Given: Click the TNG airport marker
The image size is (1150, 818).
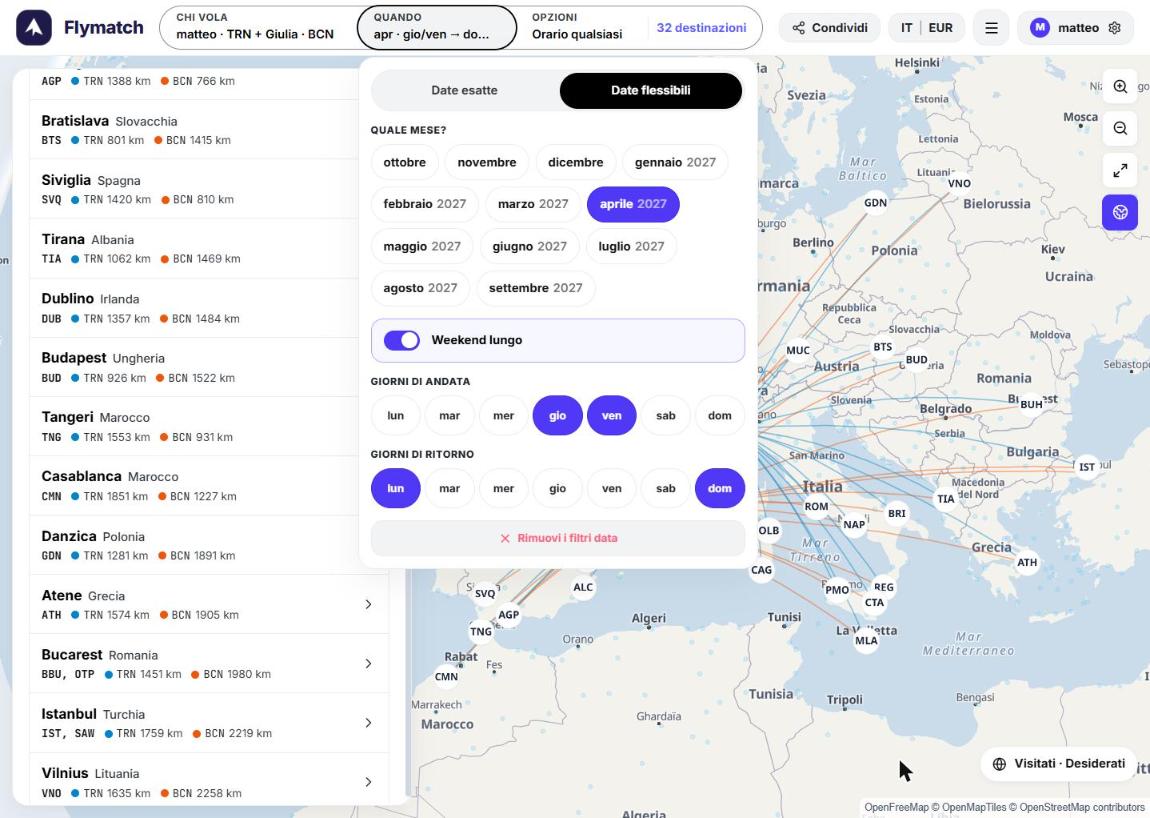Looking at the screenshot, I should click(x=480, y=632).
